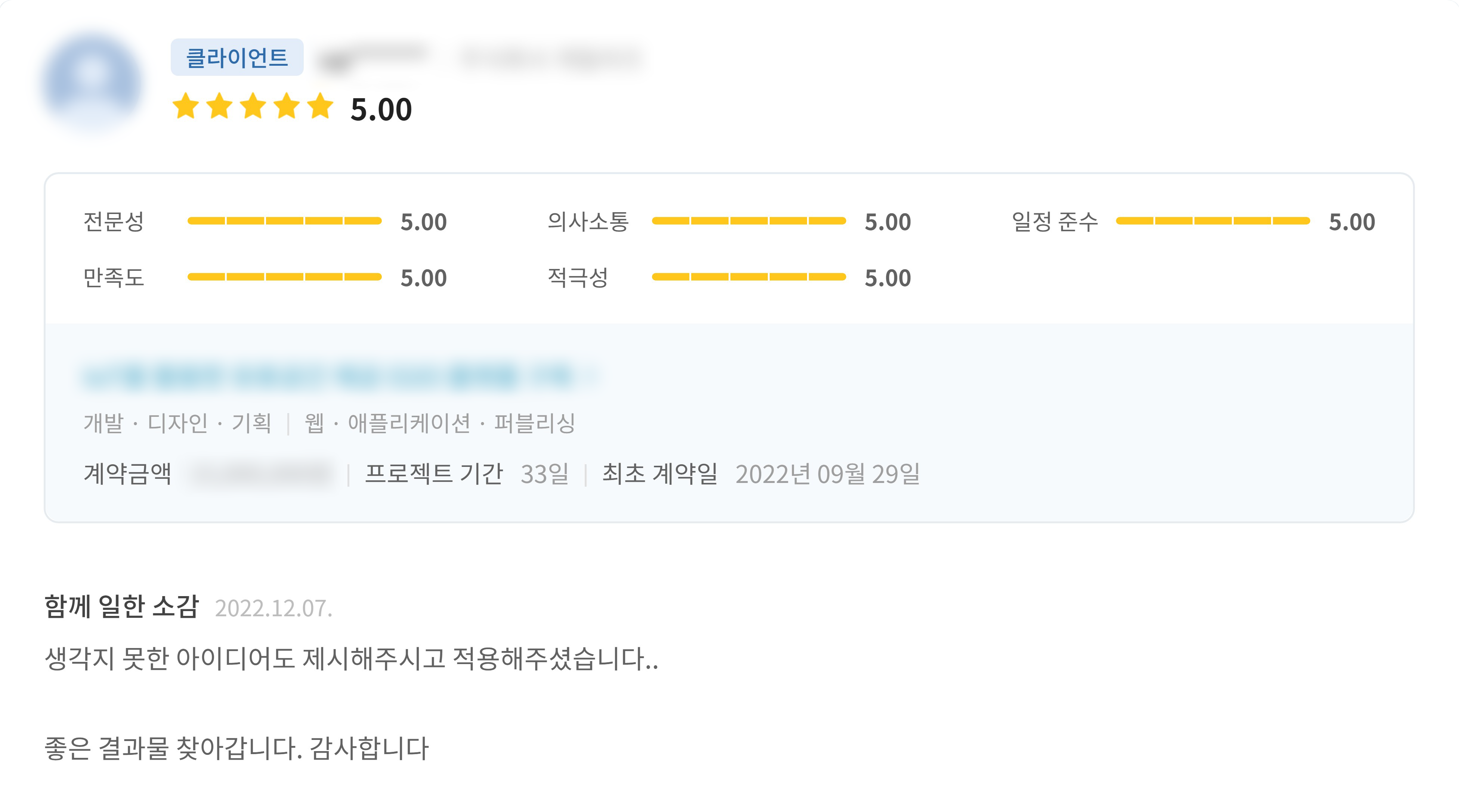The image size is (1459, 812).
Task: Click the 최초 계약일 date 2022년 09월 29일
Action: pyautogui.click(x=827, y=474)
